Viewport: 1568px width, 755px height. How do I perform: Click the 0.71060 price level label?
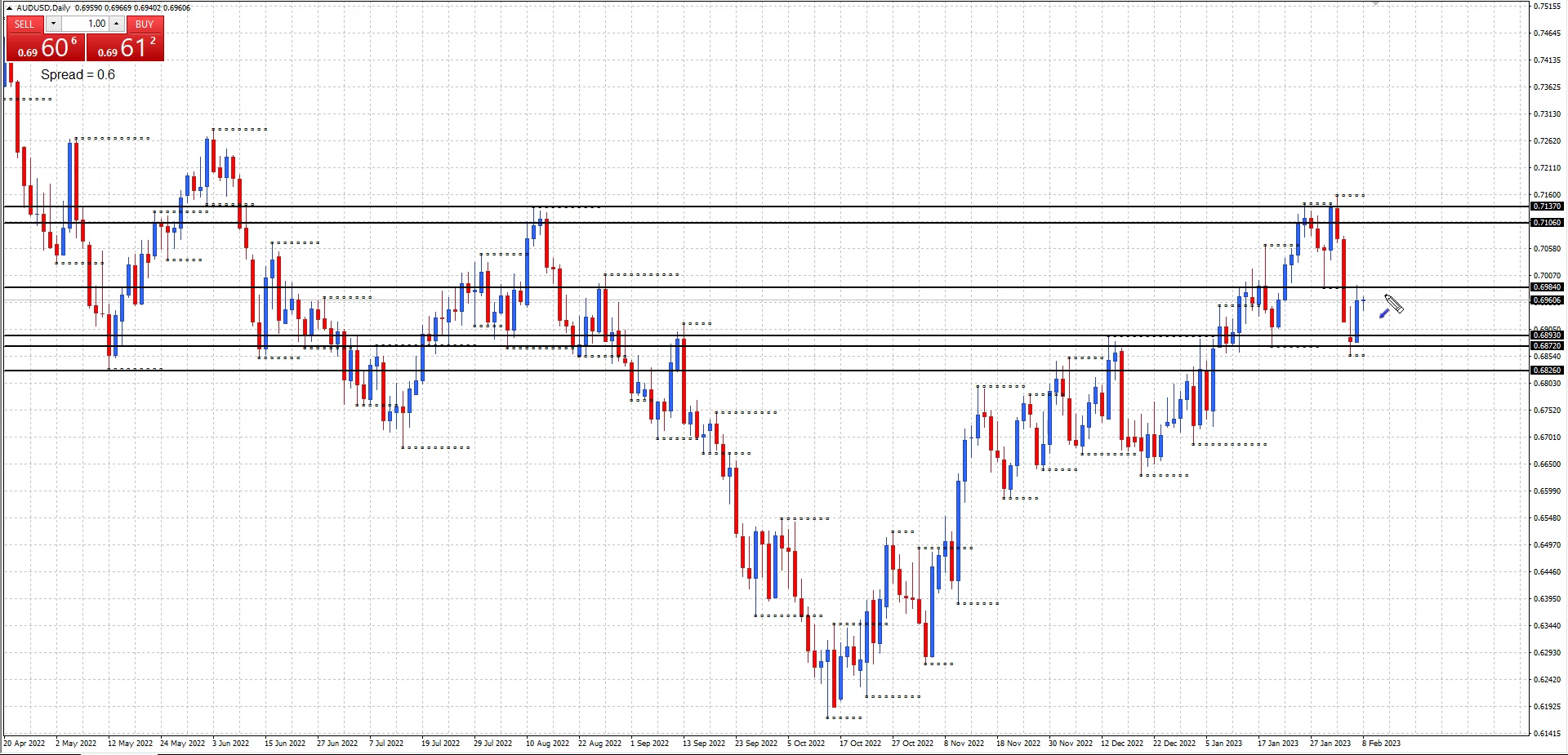pos(1546,223)
